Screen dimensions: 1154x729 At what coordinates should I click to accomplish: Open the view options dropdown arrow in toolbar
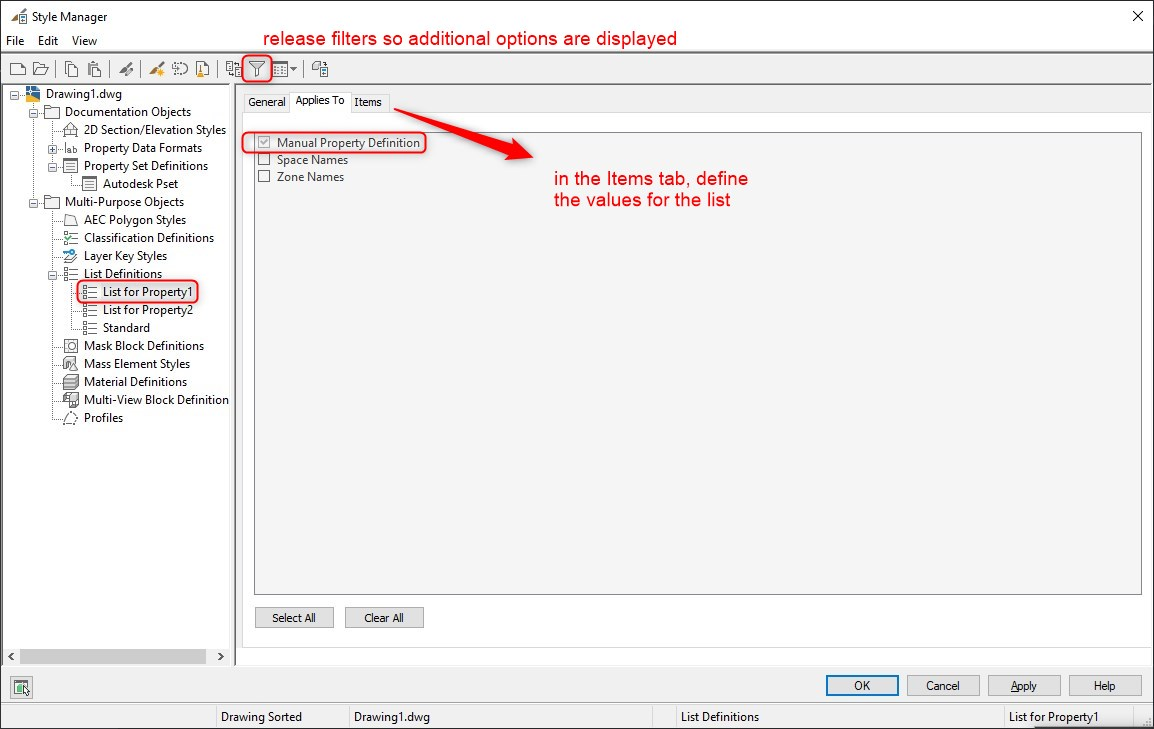(x=294, y=69)
